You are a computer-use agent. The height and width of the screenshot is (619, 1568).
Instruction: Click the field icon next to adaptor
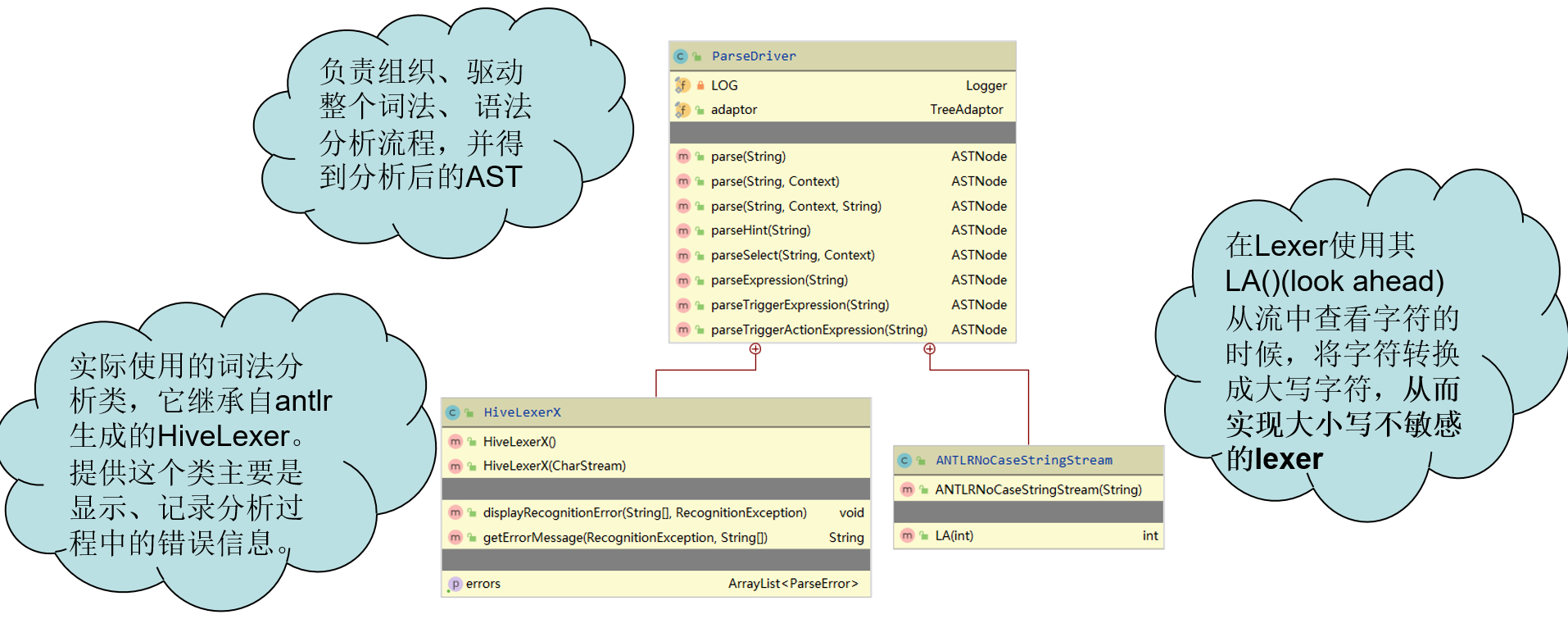[682, 110]
